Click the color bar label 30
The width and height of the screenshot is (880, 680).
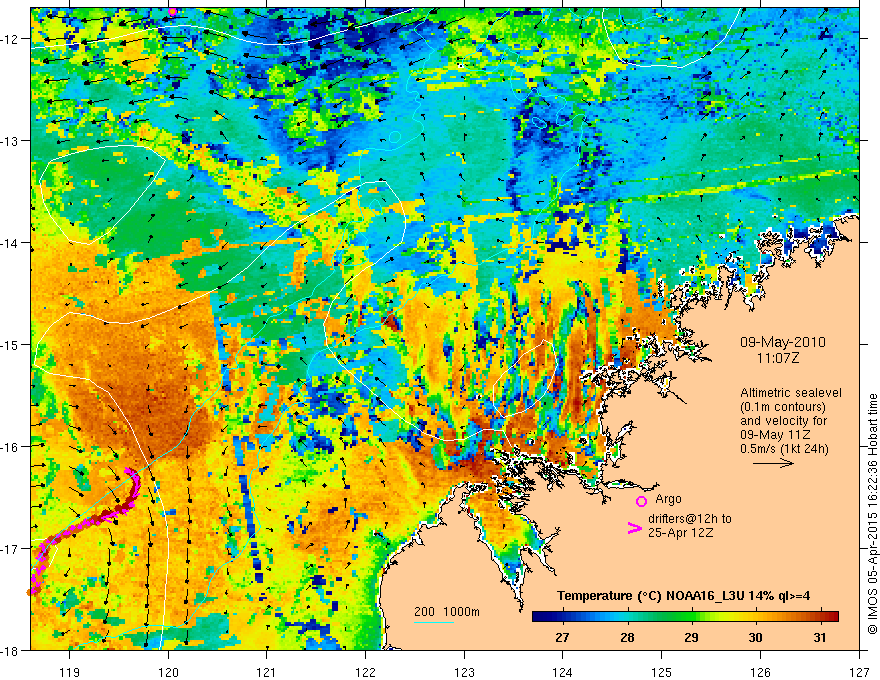[x=755, y=637]
